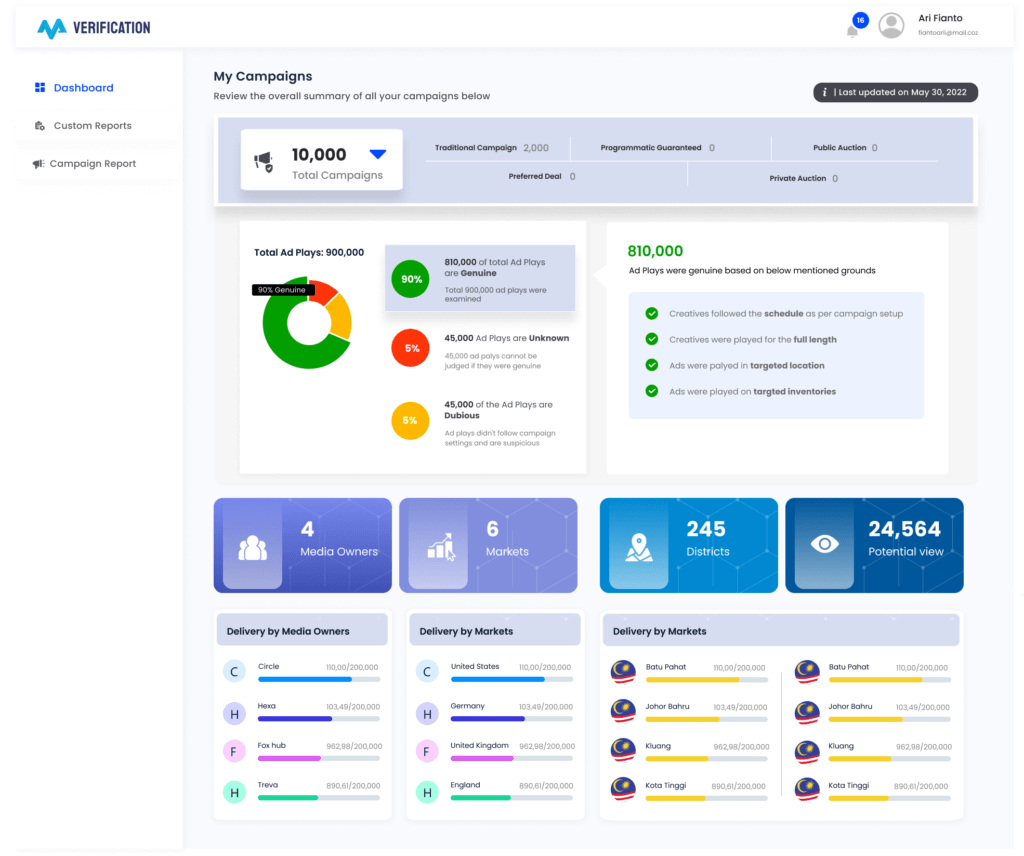Click the targeted location green checkmark
The width and height of the screenshot is (1024, 856).
click(652, 365)
